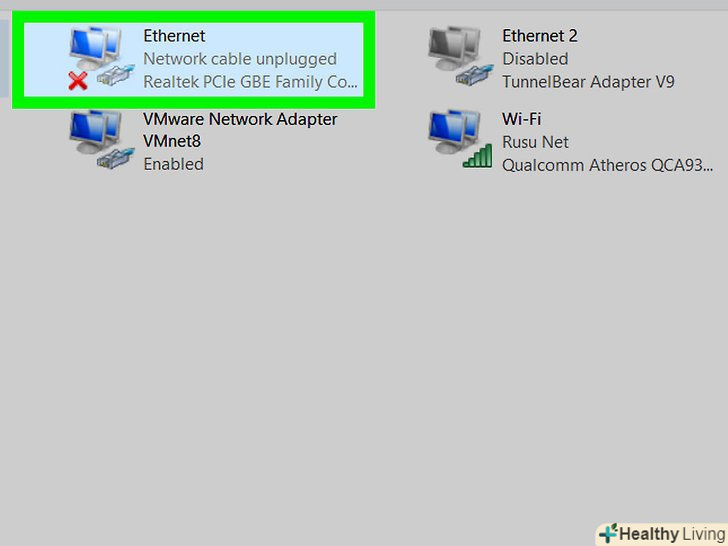
Task: Click the red X unplugged status icon
Action: pos(78,81)
